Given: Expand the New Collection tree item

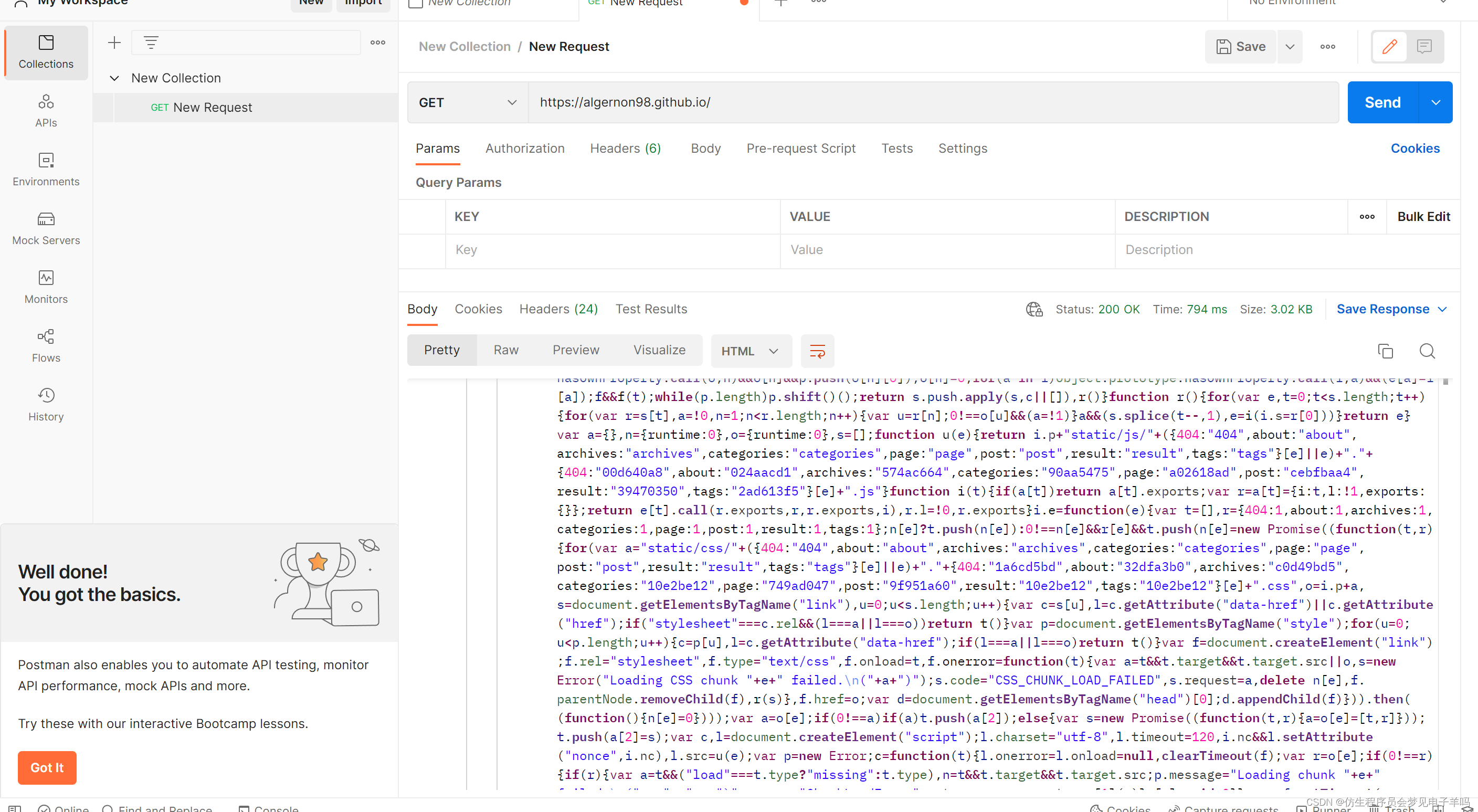Looking at the screenshot, I should click(112, 77).
